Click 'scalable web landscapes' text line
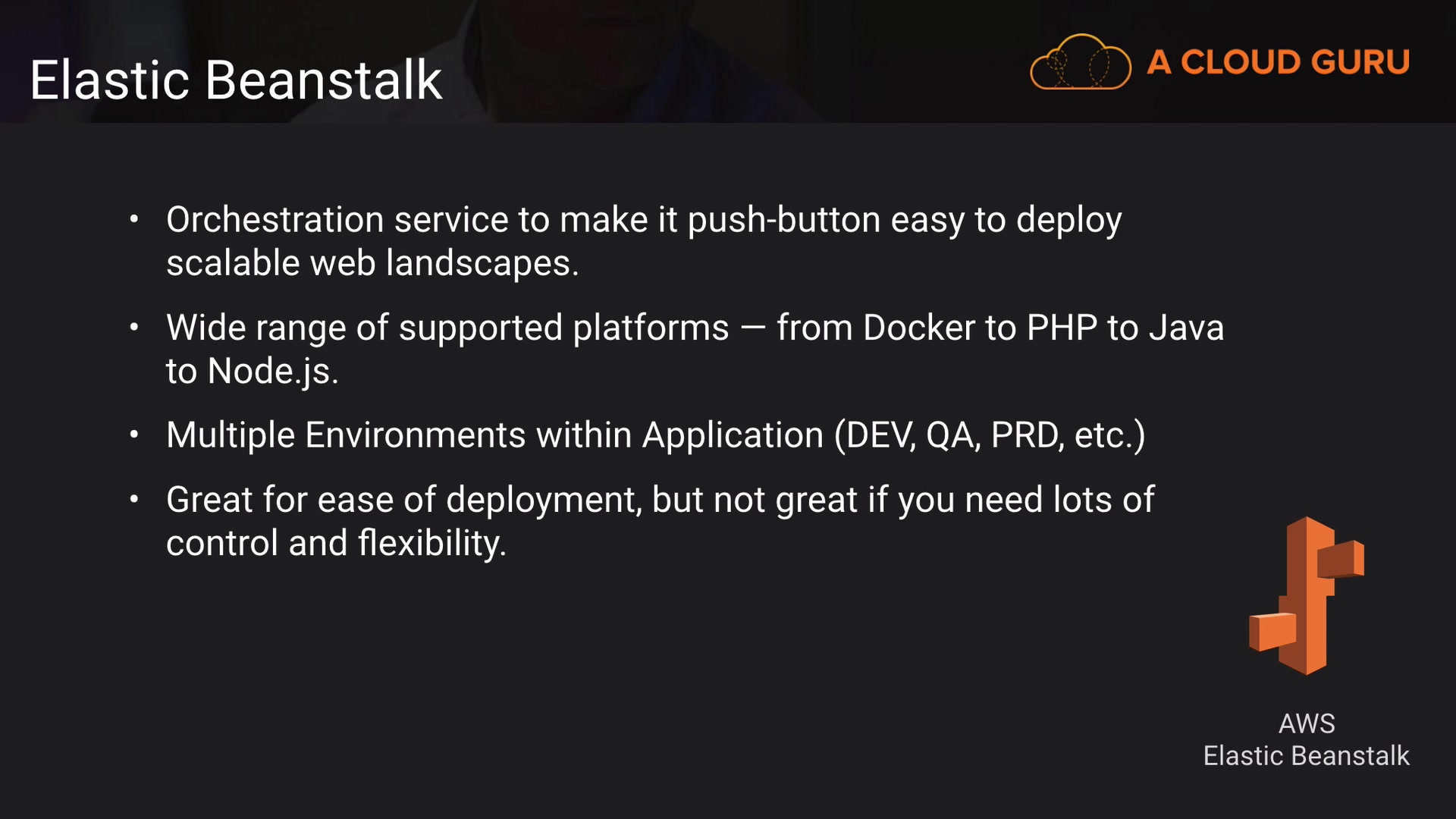 (x=372, y=263)
